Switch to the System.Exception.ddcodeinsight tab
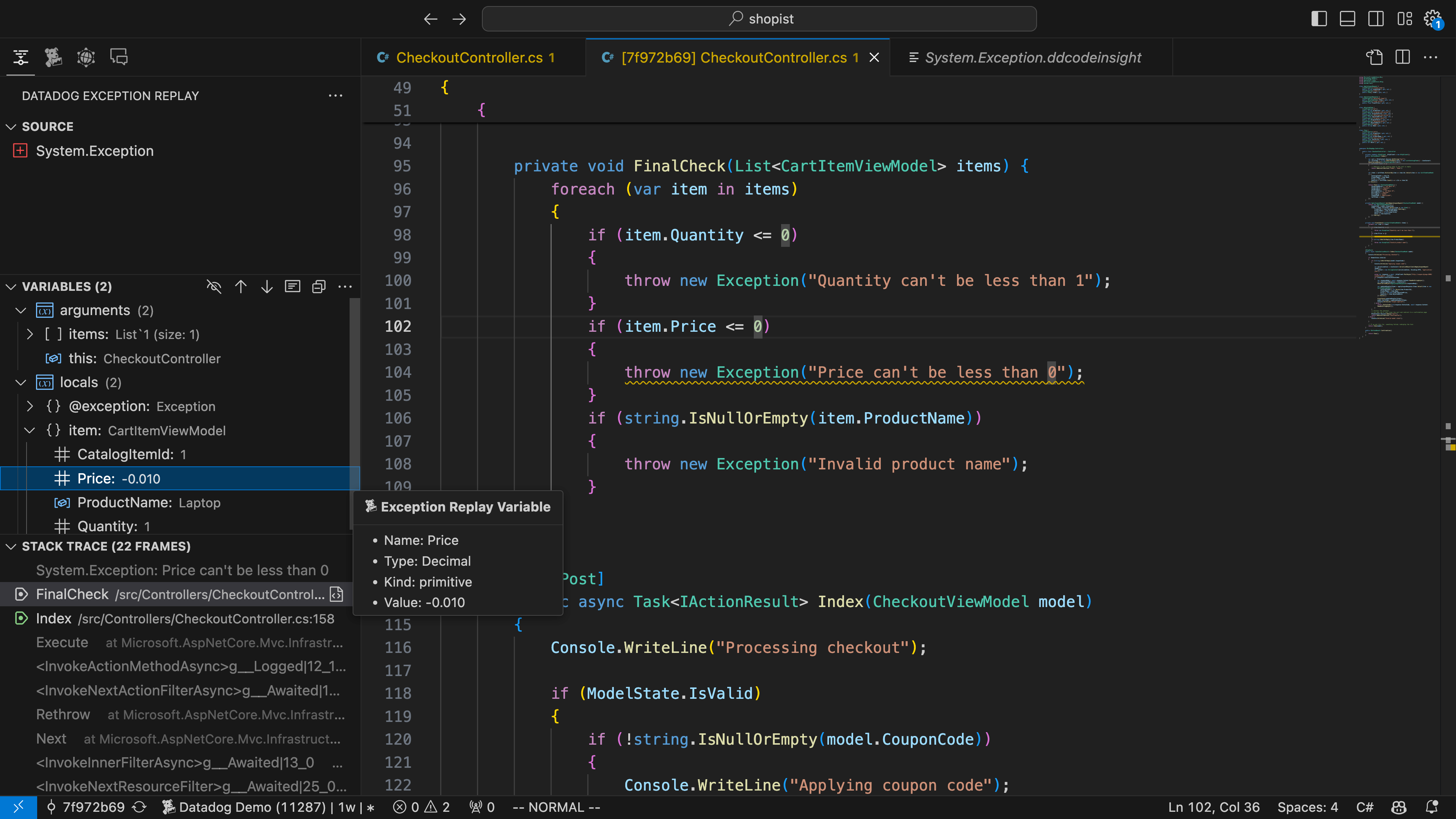 [1032, 57]
